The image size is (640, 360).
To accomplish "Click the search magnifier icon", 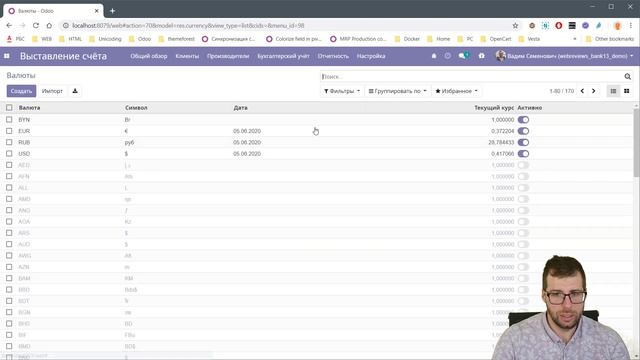I will [x=627, y=76].
